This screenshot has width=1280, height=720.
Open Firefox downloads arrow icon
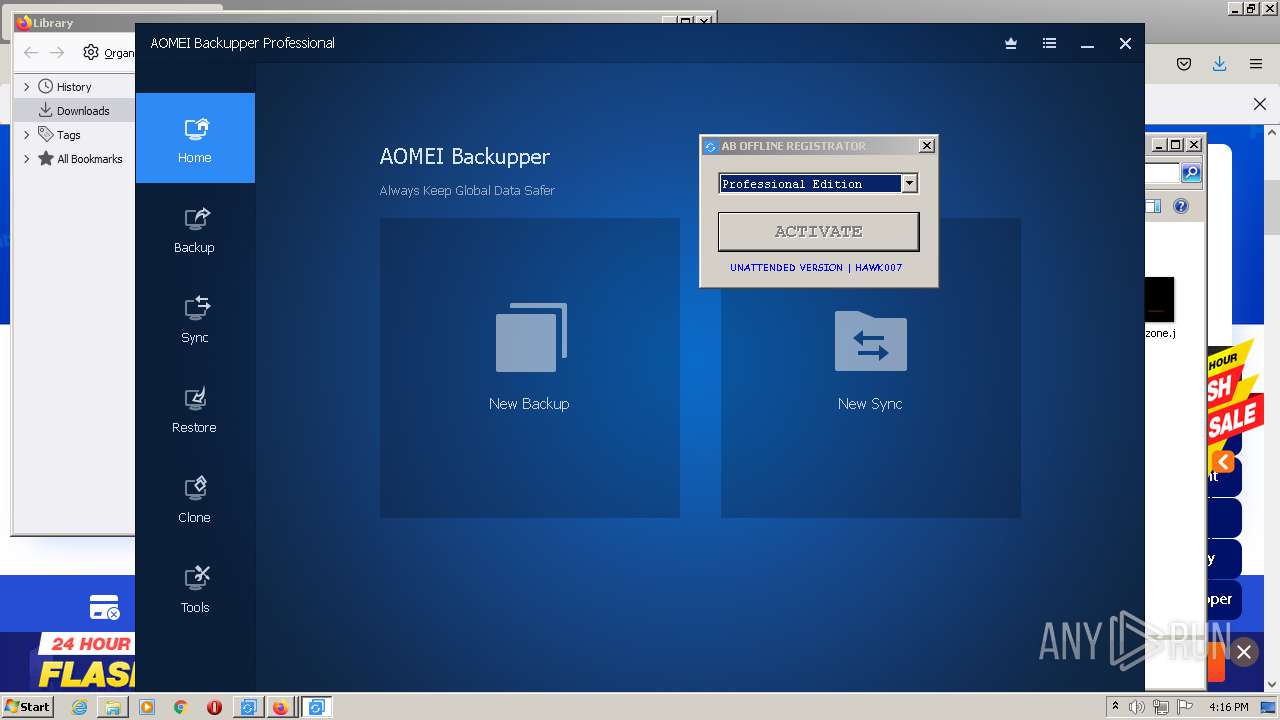pos(1219,64)
